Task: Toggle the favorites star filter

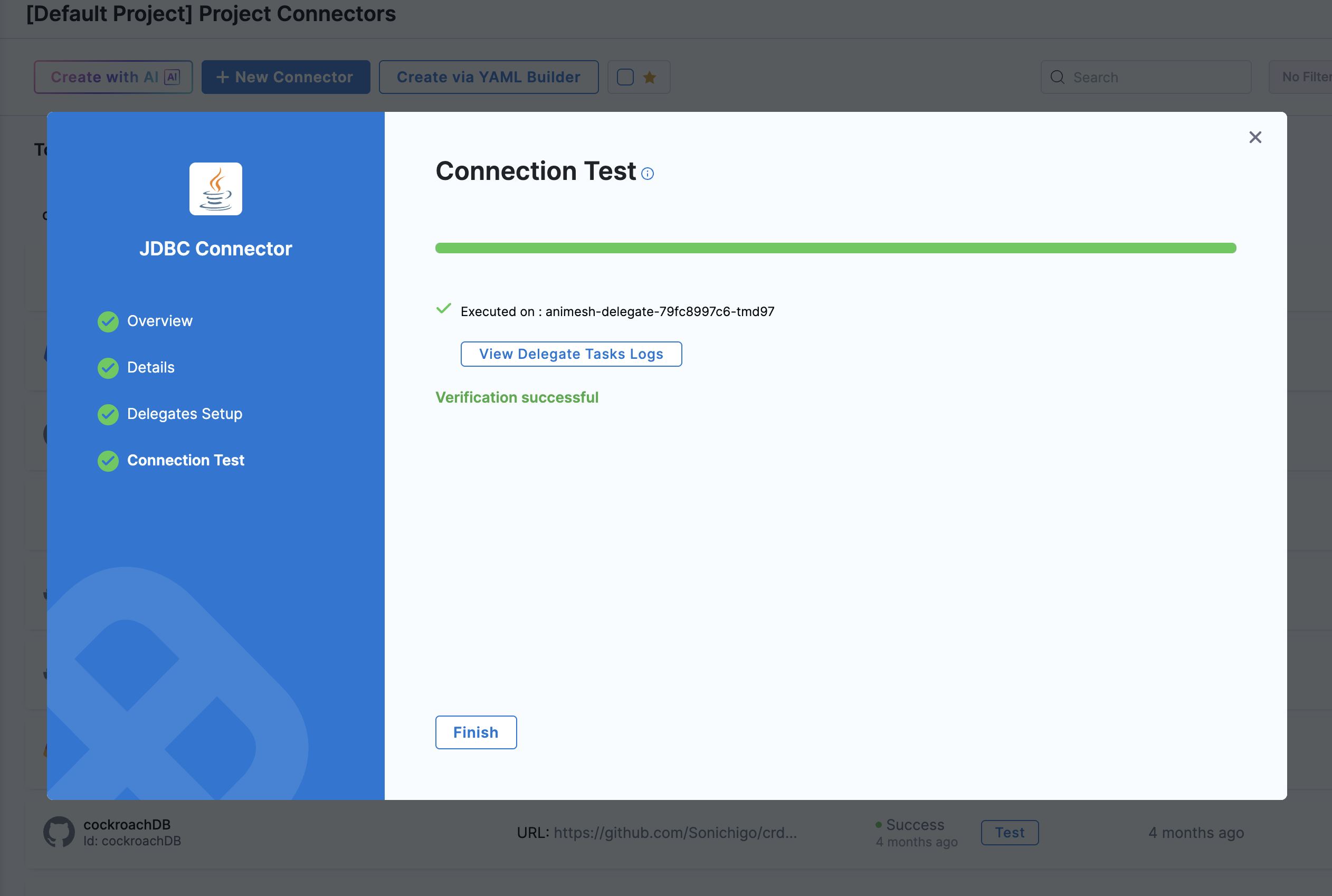Action: pyautogui.click(x=650, y=77)
